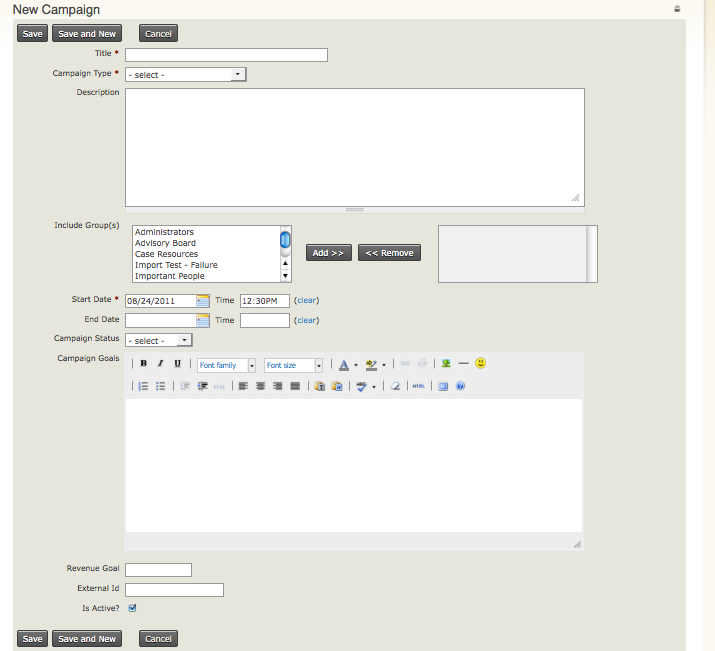Viewport: 715px width, 651px height.
Task: Click the Add >> button
Action: point(328,253)
